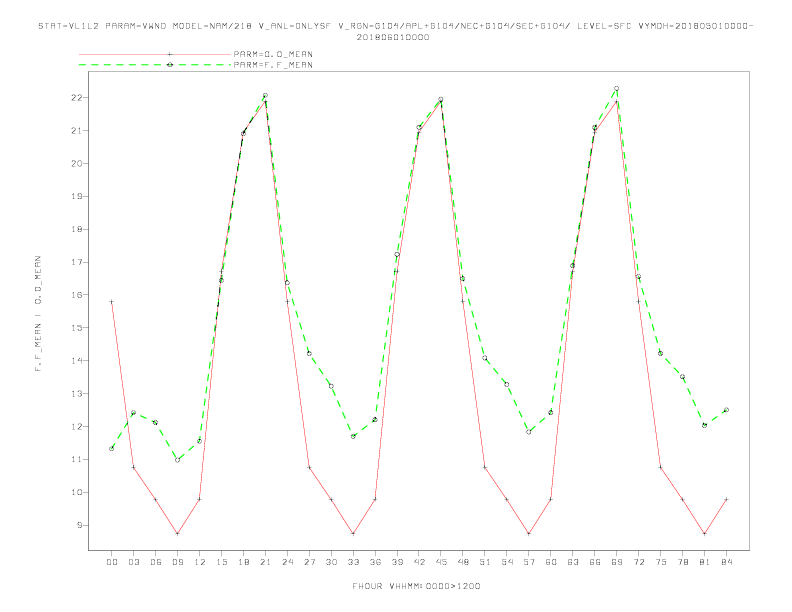The height and width of the screenshot is (612, 792).
Task: Click the x-axis tick label 21
Action: (x=265, y=562)
